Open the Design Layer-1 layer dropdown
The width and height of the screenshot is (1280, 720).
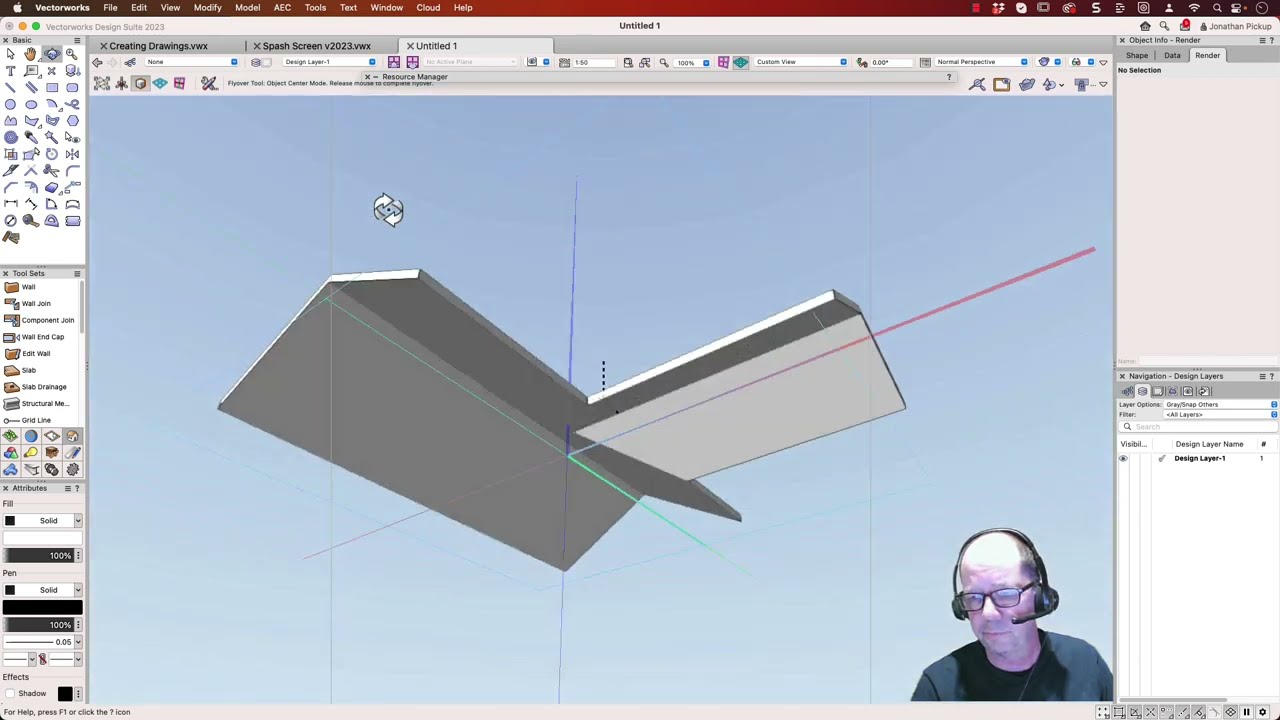tap(330, 62)
